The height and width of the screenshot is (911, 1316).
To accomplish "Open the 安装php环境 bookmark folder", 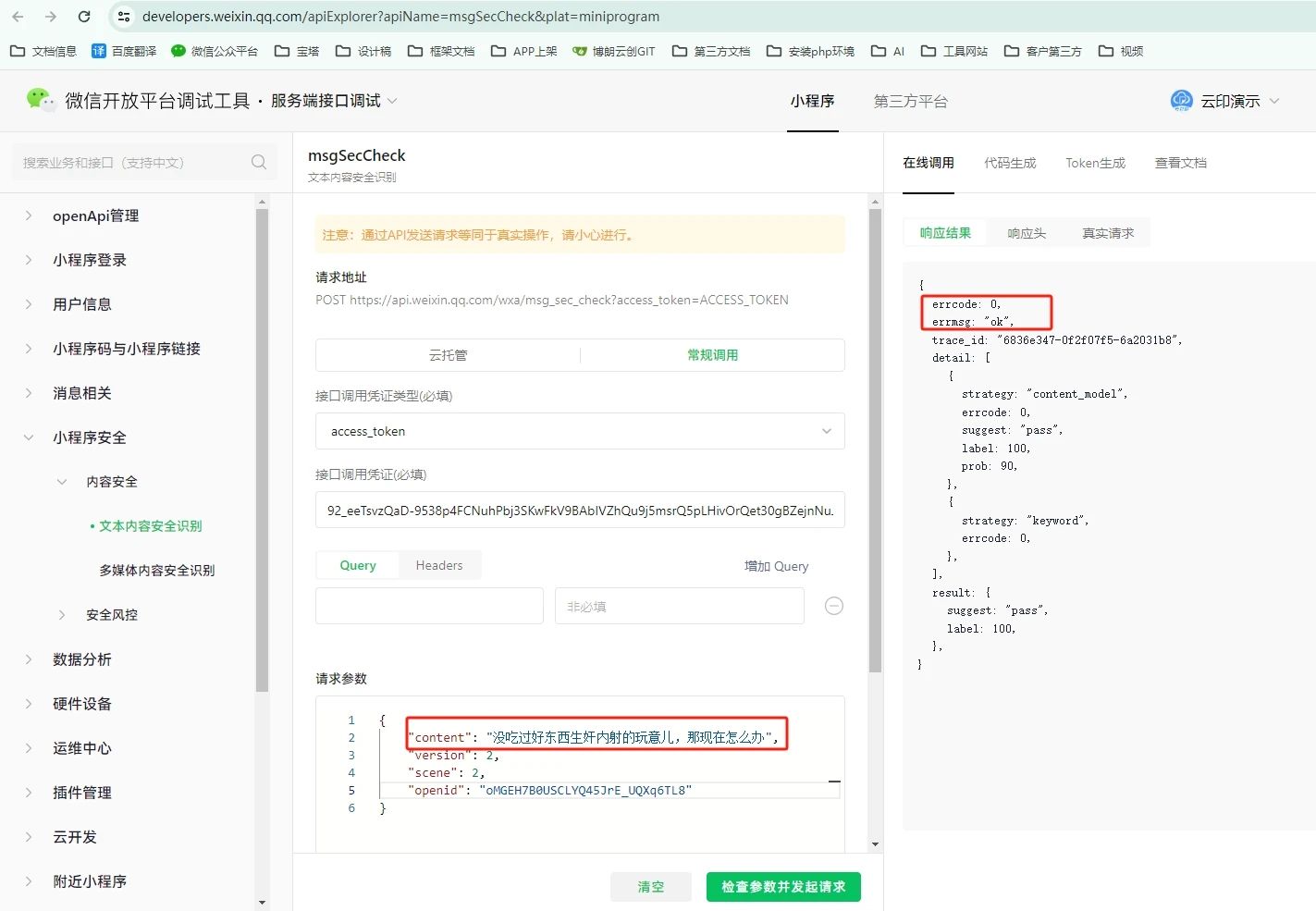I will tap(810, 51).
